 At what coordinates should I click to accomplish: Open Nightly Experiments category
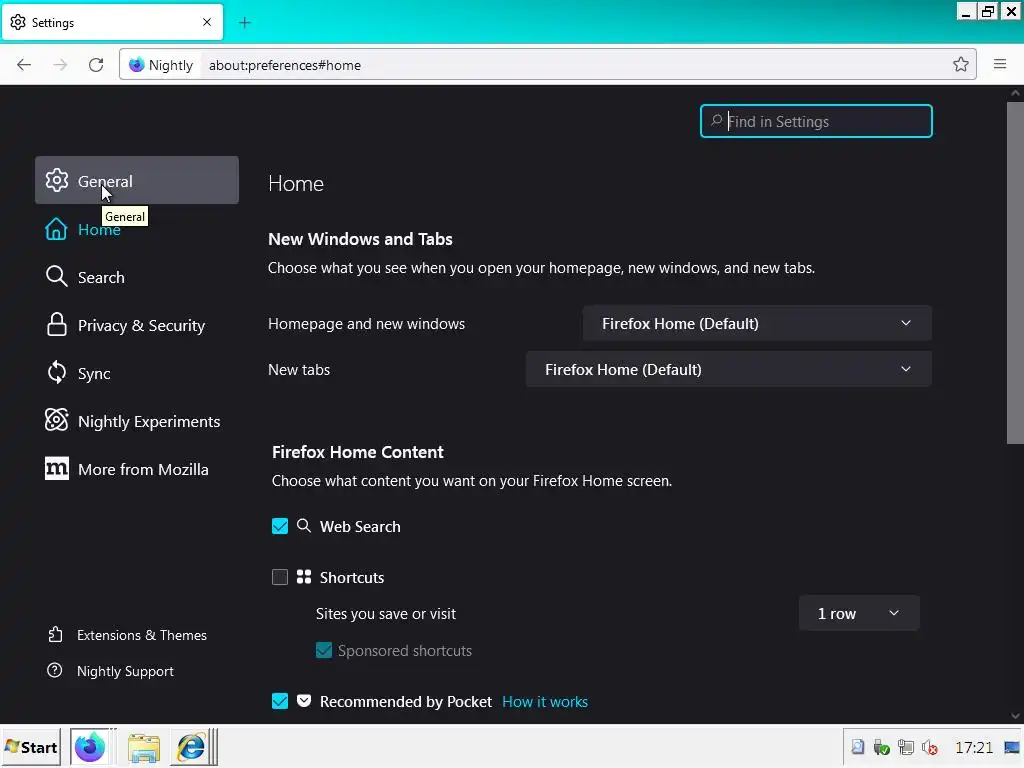click(136, 421)
